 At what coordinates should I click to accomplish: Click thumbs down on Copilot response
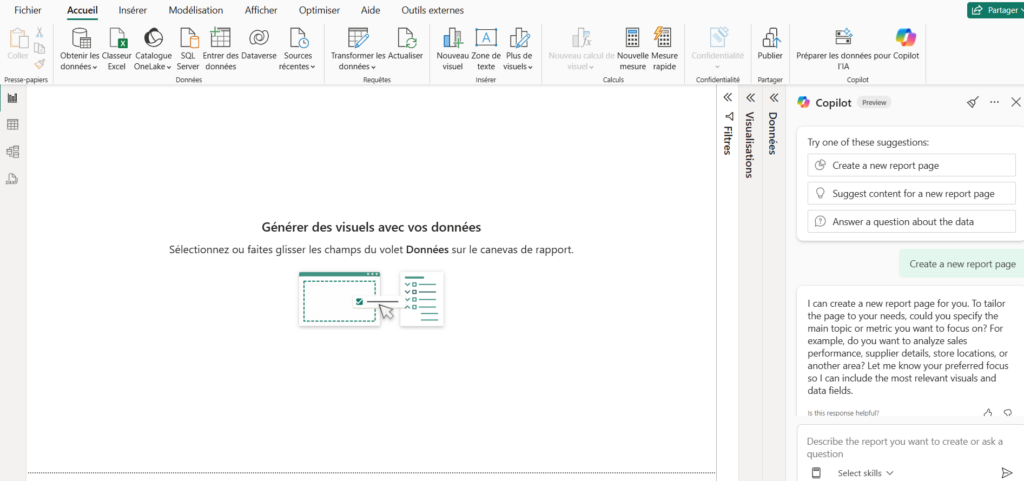[x=1008, y=412]
